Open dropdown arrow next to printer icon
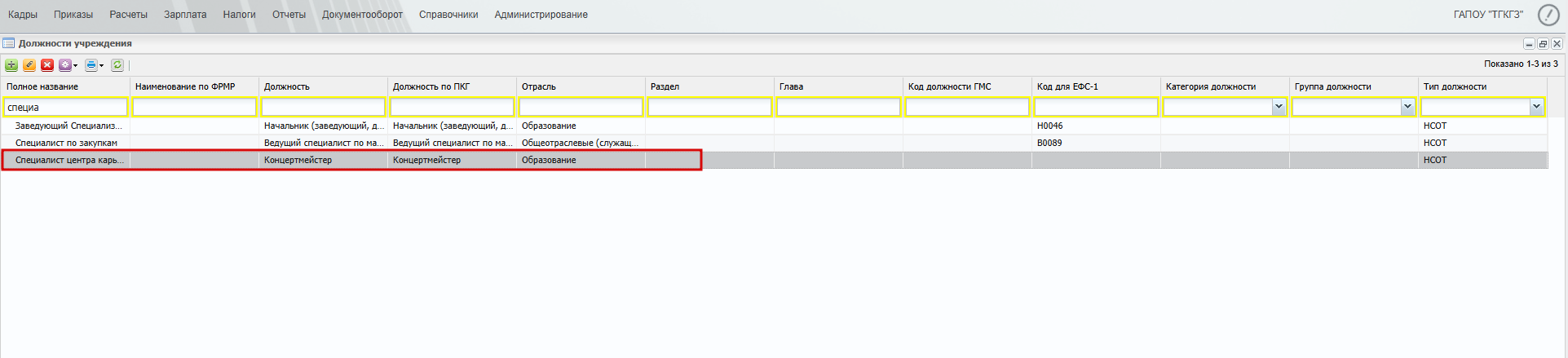Viewport: 1568px width, 358px height. coord(102,65)
